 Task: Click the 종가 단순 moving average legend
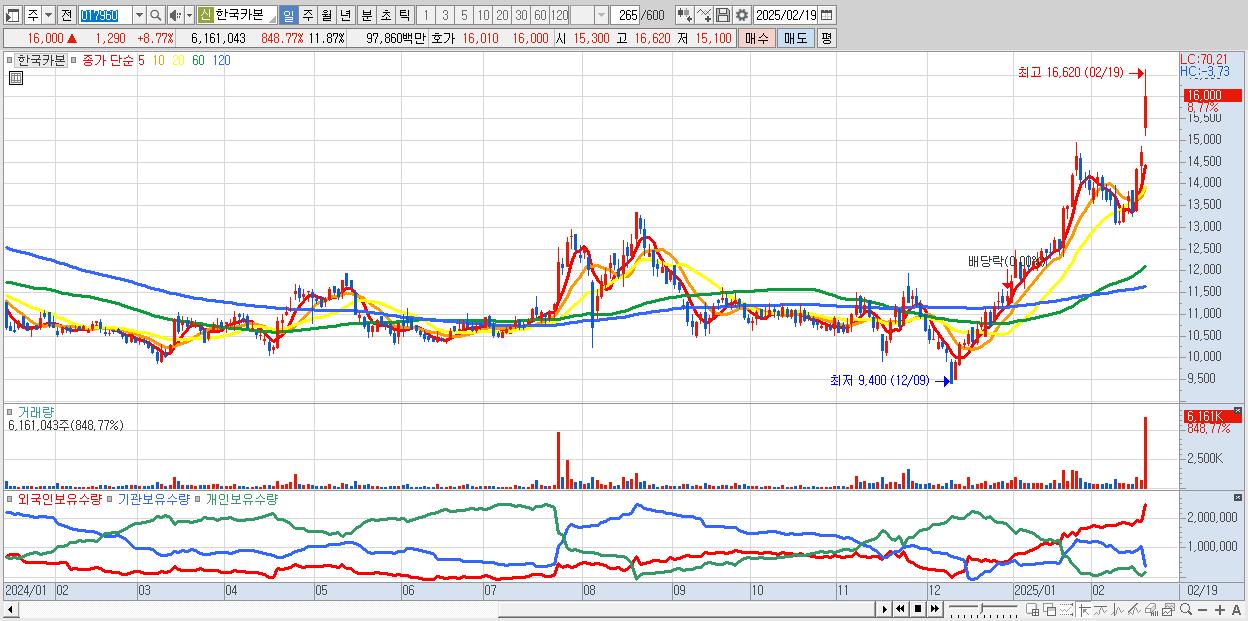point(108,60)
